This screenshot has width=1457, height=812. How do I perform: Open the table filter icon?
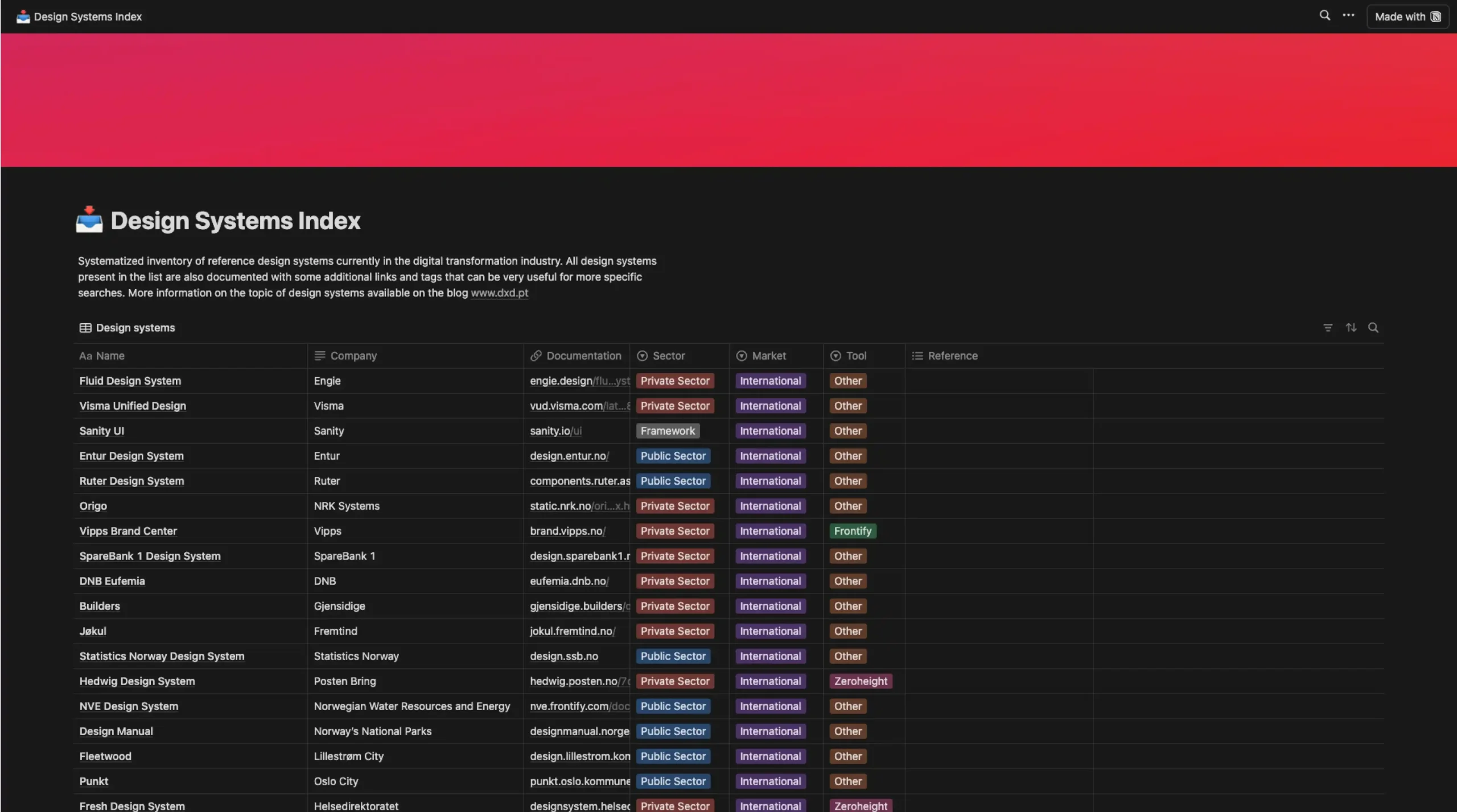click(1327, 328)
